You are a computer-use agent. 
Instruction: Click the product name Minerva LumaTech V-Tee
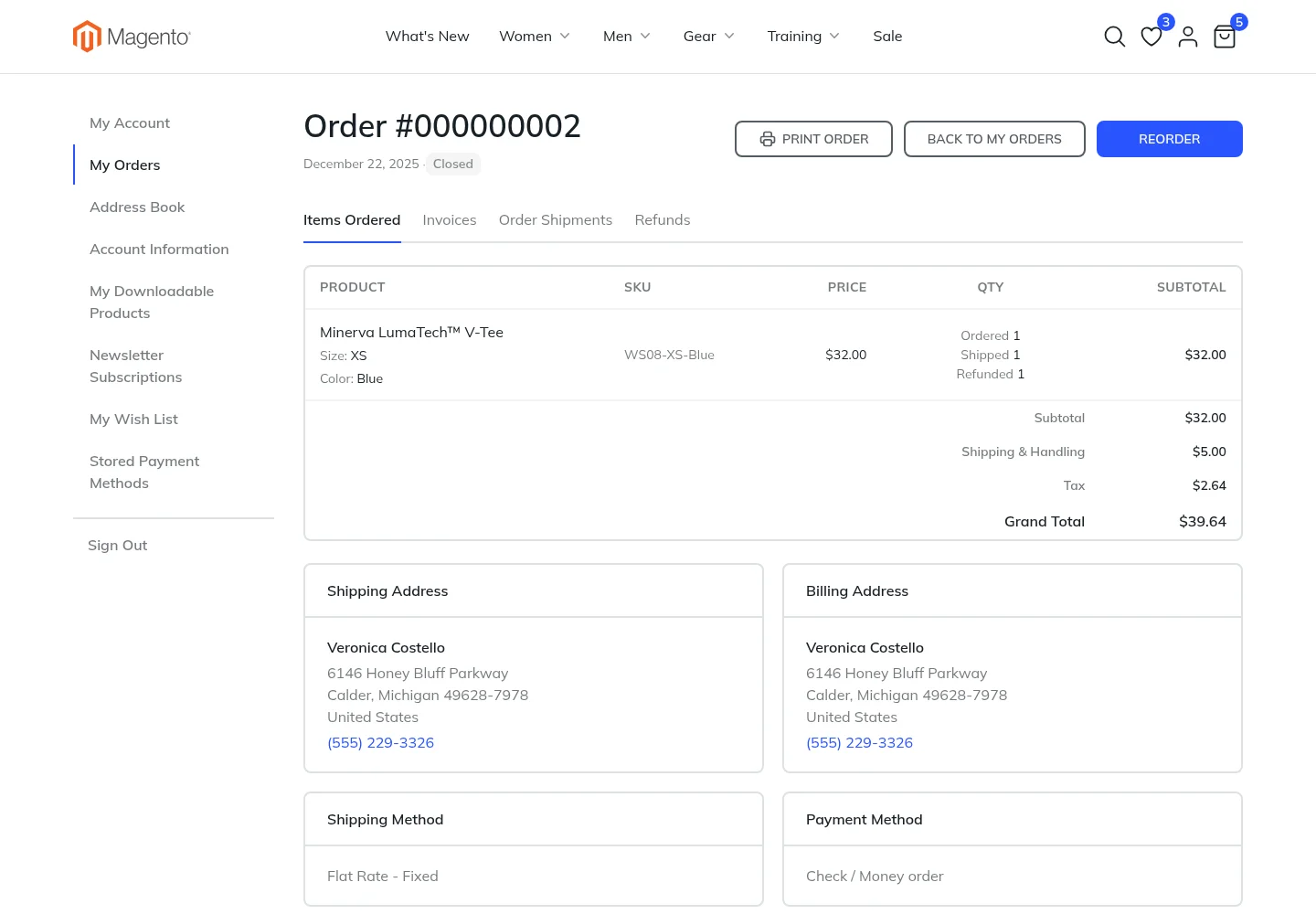click(x=411, y=333)
